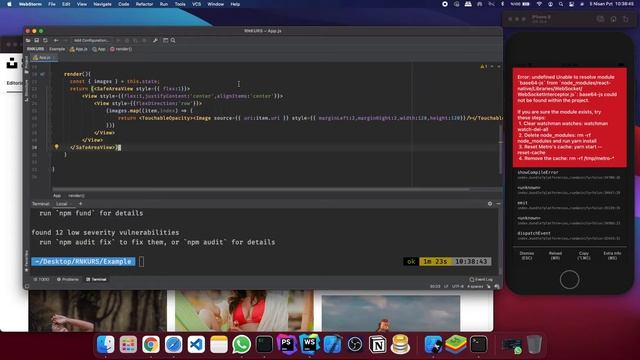Screen dimensions: 640x360
Task: Click the Simulator home toolbar icon
Action: (x=613, y=19)
